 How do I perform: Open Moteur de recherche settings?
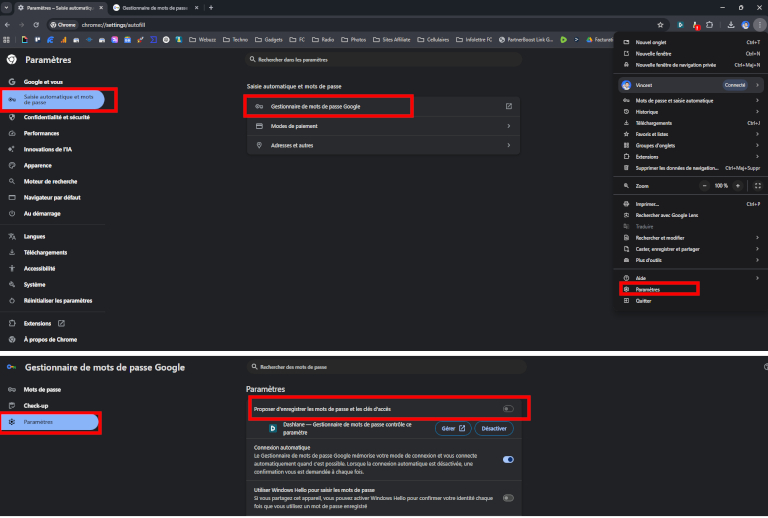(x=52, y=182)
